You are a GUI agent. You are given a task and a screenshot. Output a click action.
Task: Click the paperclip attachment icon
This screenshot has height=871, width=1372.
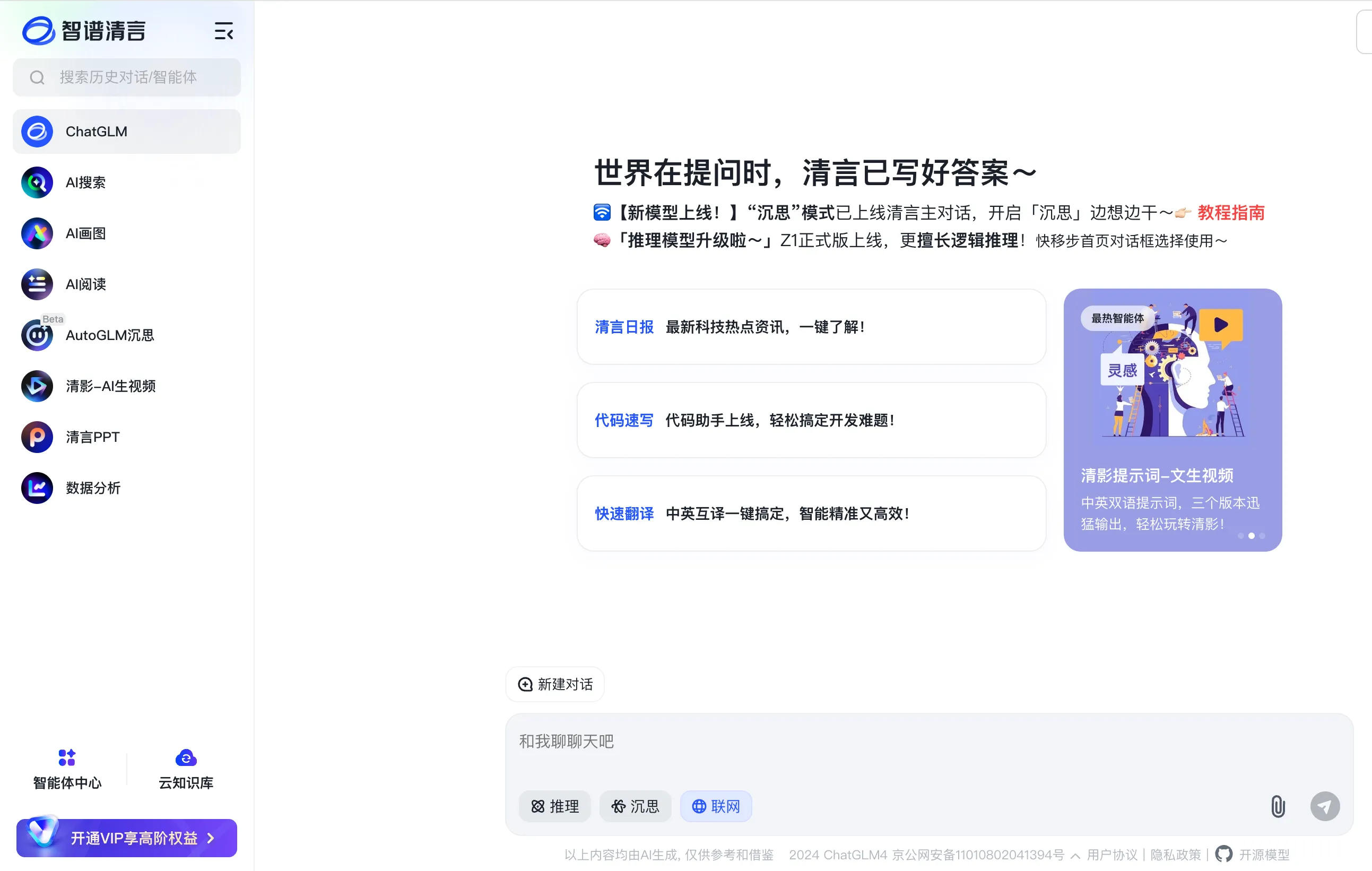pos(1278,807)
